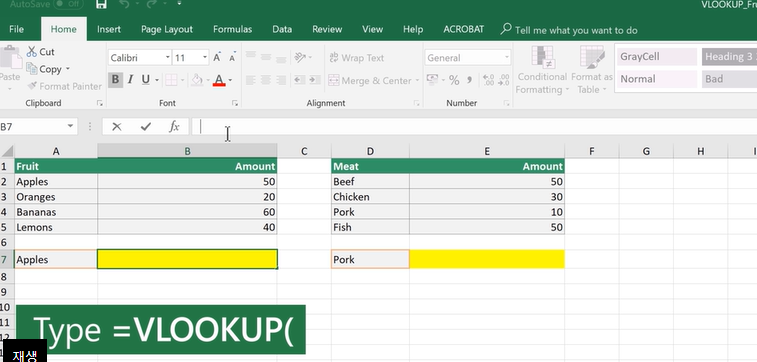757x362 pixels.
Task: Click the Align Left icon
Action: coord(251,80)
